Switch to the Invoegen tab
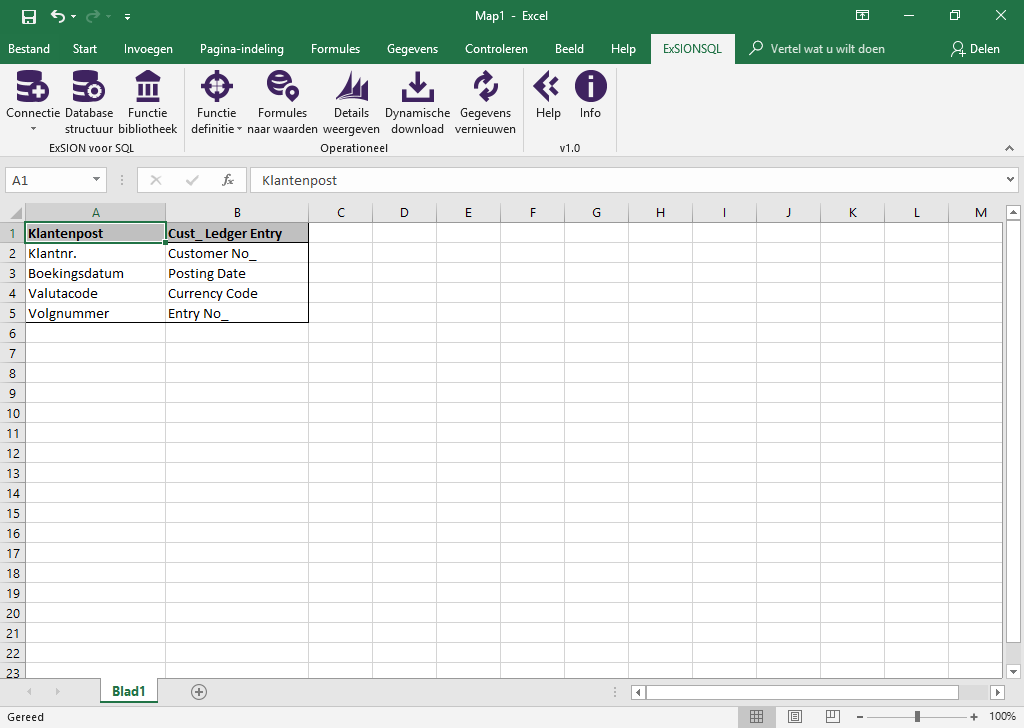Viewport: 1024px width, 728px height. tap(148, 49)
